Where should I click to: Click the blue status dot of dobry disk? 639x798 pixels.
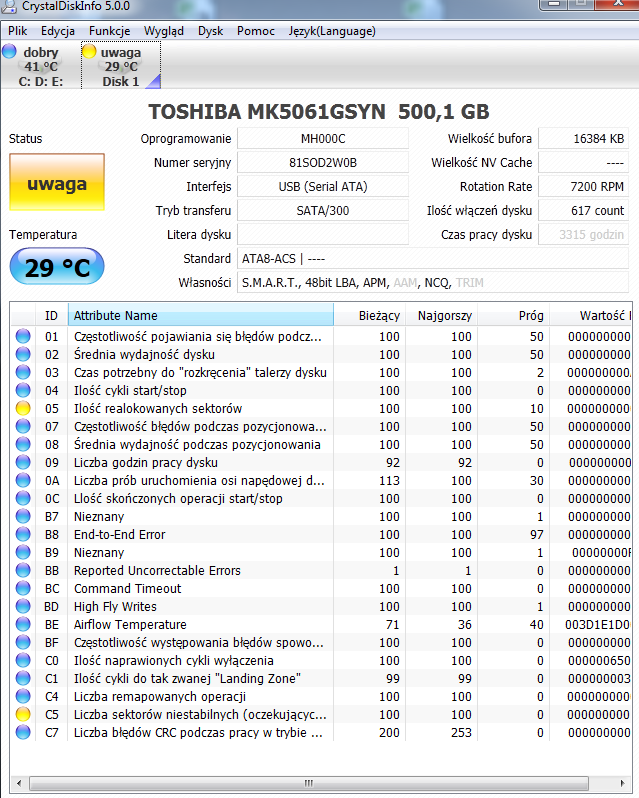pyautogui.click(x=9, y=51)
